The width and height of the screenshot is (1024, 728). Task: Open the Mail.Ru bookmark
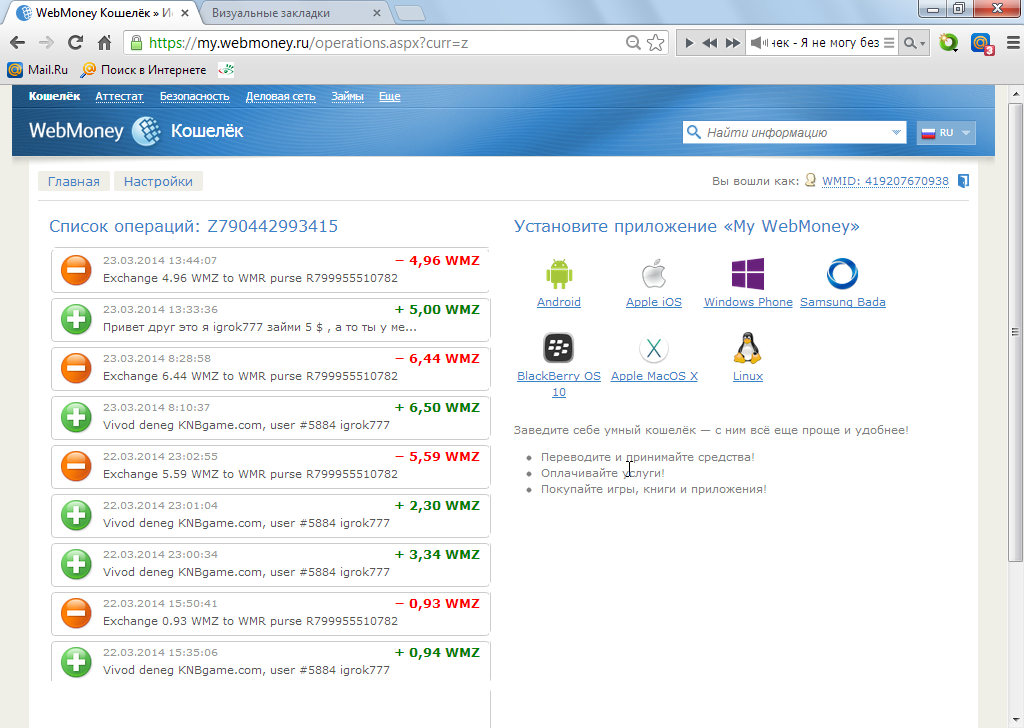38,69
